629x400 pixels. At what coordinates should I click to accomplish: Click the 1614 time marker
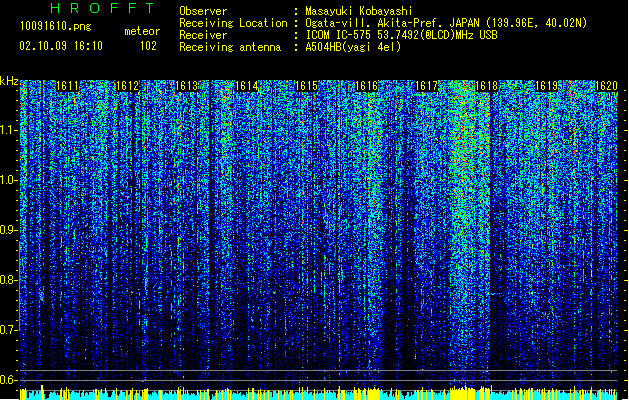(247, 86)
